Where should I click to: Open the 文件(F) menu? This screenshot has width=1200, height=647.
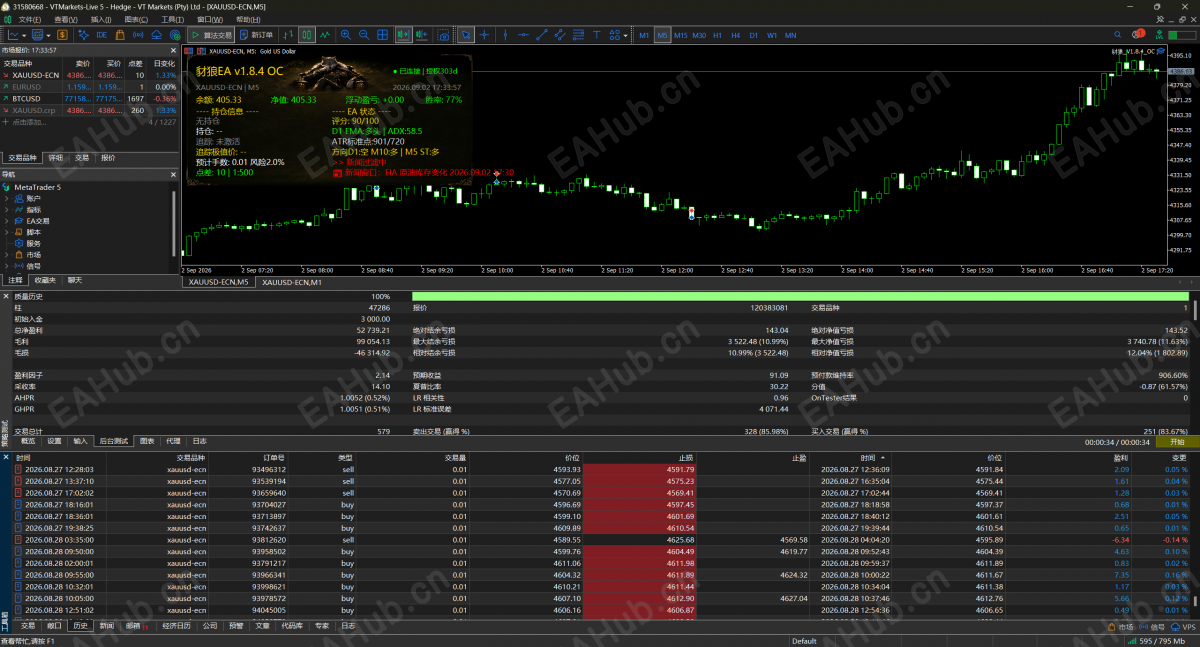tap(30, 19)
